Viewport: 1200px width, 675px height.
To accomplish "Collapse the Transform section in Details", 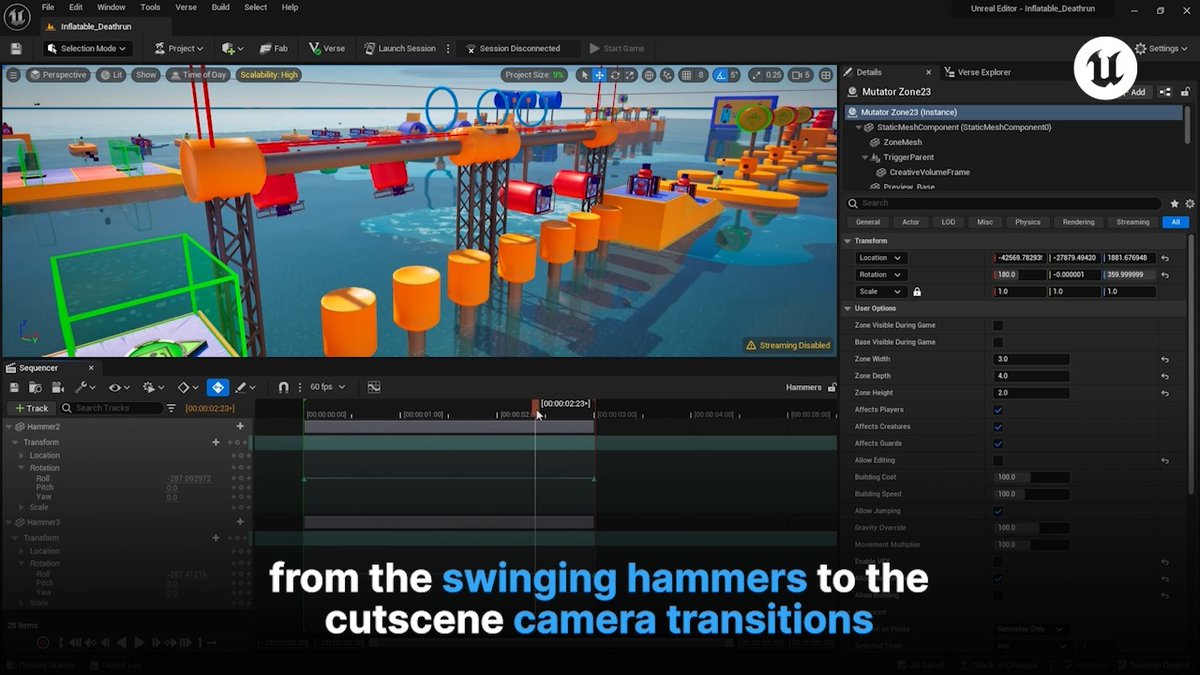I will pyautogui.click(x=848, y=241).
